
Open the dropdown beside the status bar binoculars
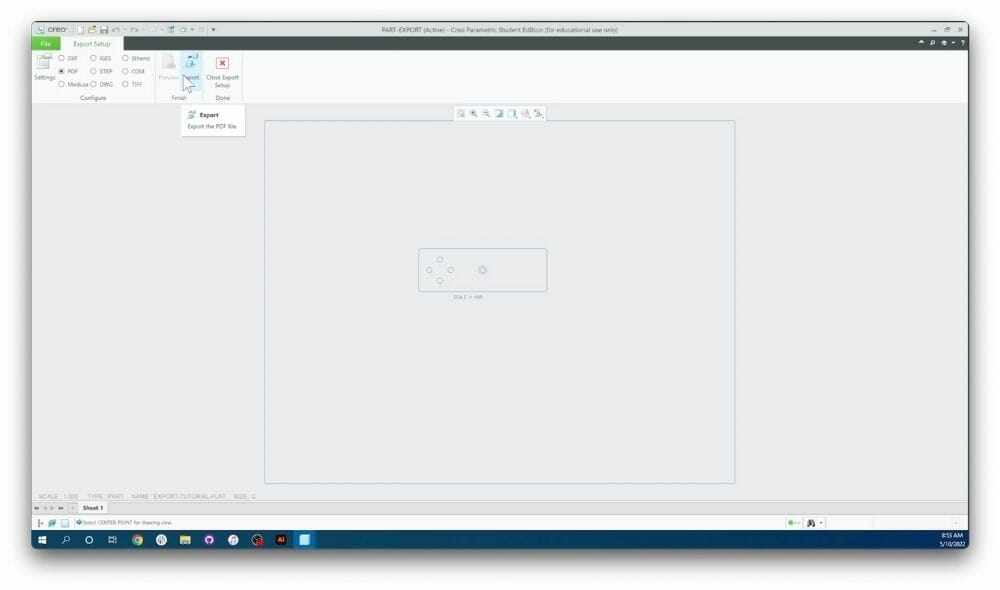pyautogui.click(x=822, y=523)
